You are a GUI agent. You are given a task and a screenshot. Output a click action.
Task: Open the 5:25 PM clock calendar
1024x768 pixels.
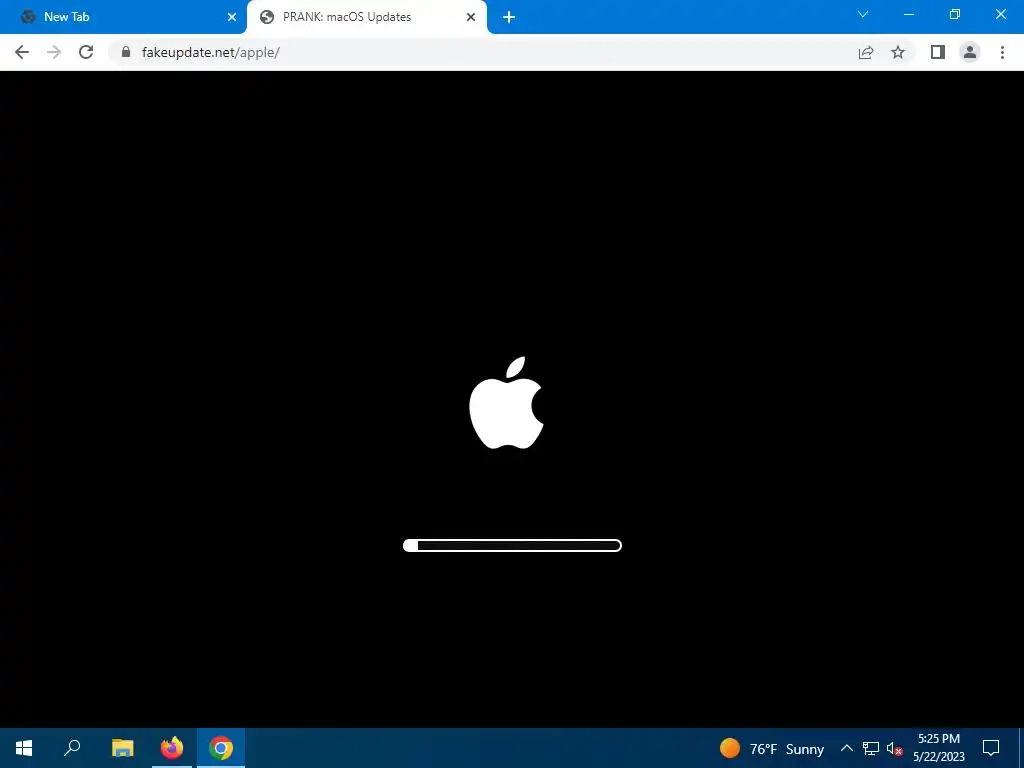point(939,748)
